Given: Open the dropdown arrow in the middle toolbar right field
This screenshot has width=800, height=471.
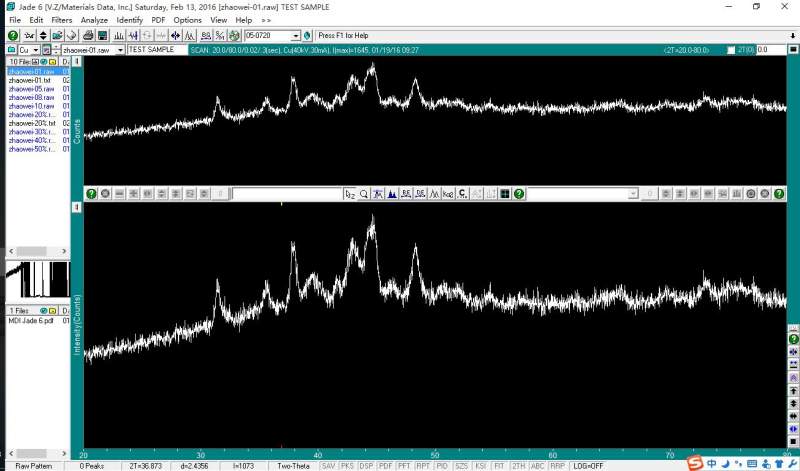Looking at the screenshot, I should tap(633, 194).
